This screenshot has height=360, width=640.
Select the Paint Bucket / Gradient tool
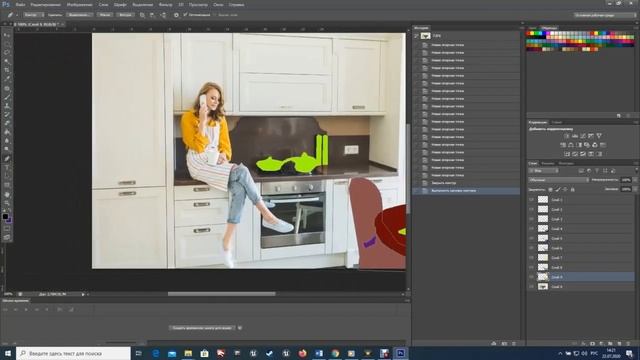[x=7, y=132]
